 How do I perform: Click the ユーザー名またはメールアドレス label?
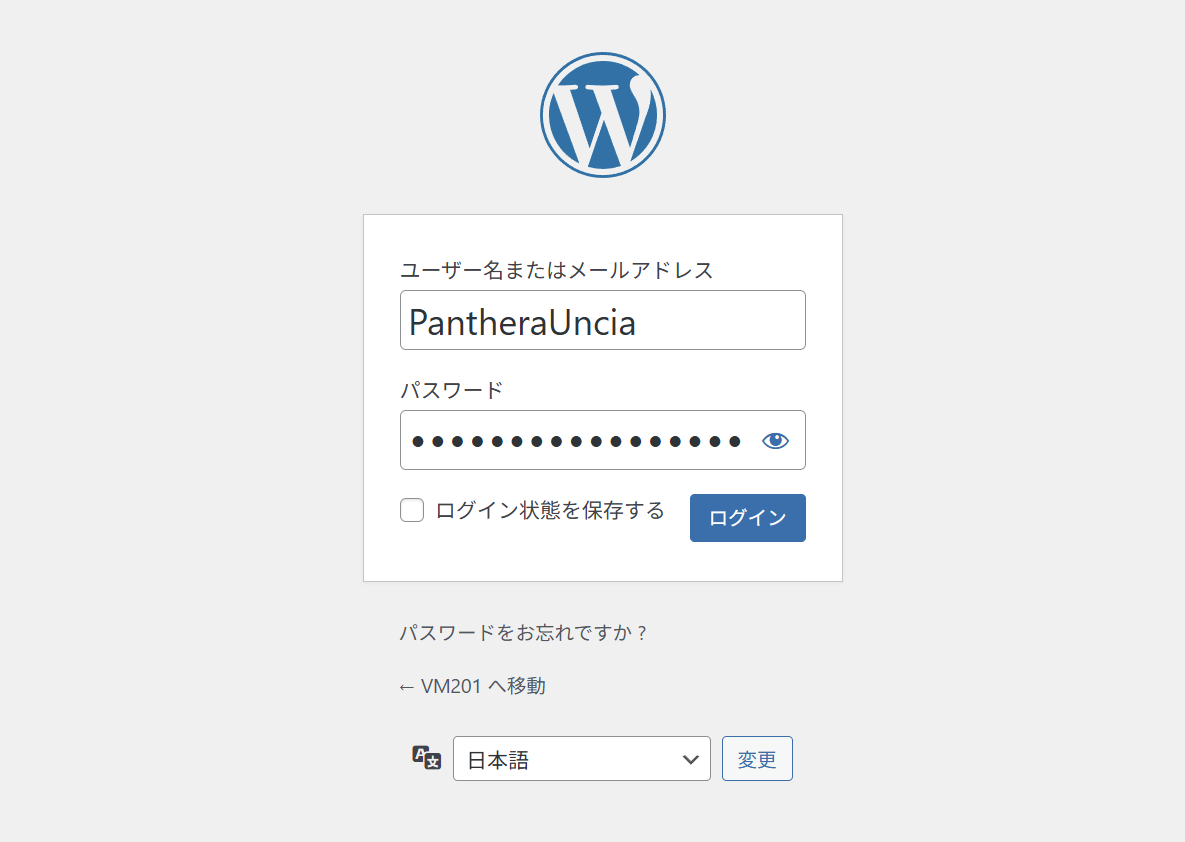point(557,270)
